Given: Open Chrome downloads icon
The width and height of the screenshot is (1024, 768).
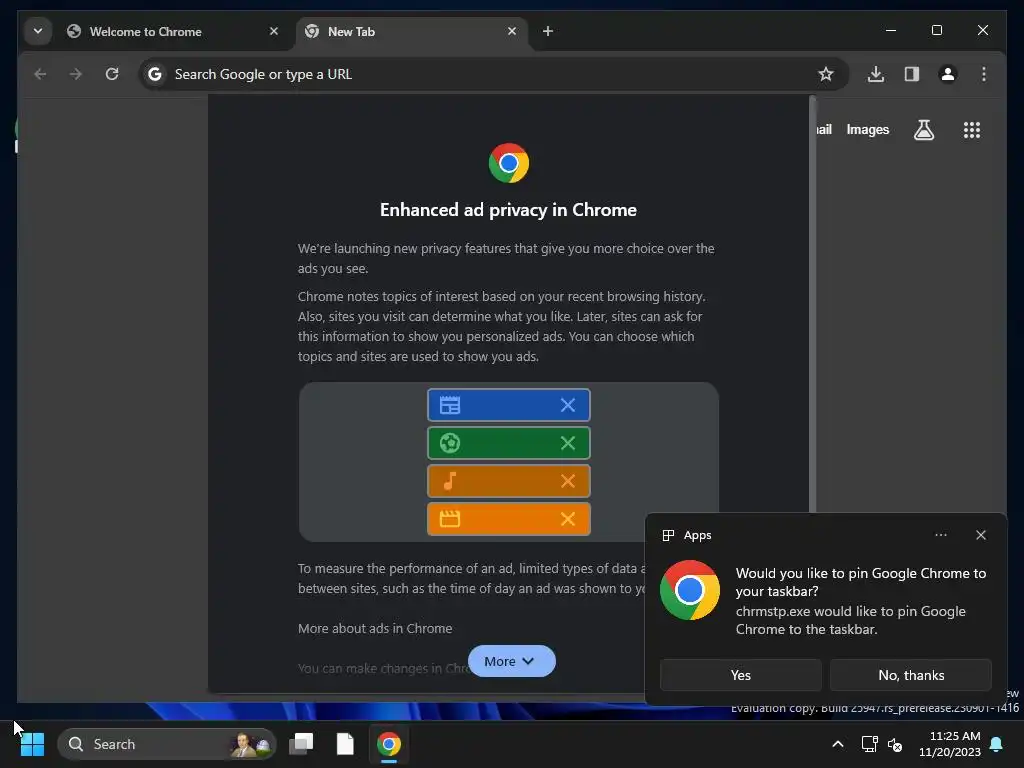Looking at the screenshot, I should tap(876, 74).
